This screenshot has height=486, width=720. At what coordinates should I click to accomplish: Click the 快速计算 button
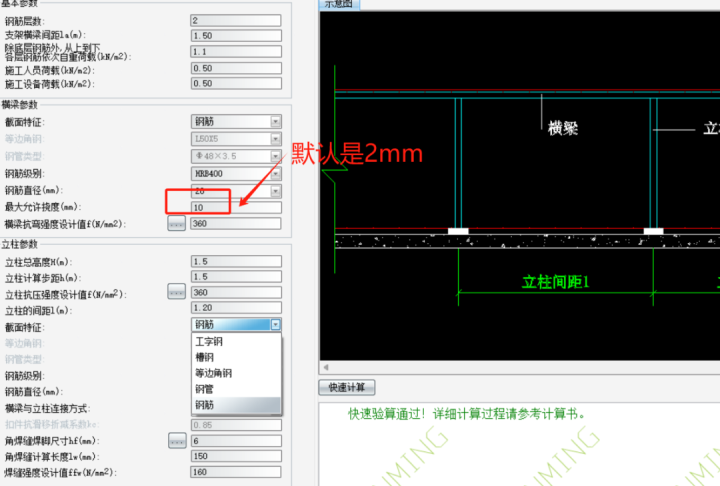[347, 387]
